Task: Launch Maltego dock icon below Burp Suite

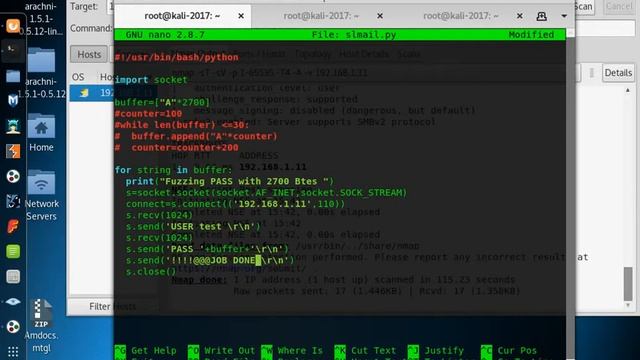Action: [x=13, y=176]
